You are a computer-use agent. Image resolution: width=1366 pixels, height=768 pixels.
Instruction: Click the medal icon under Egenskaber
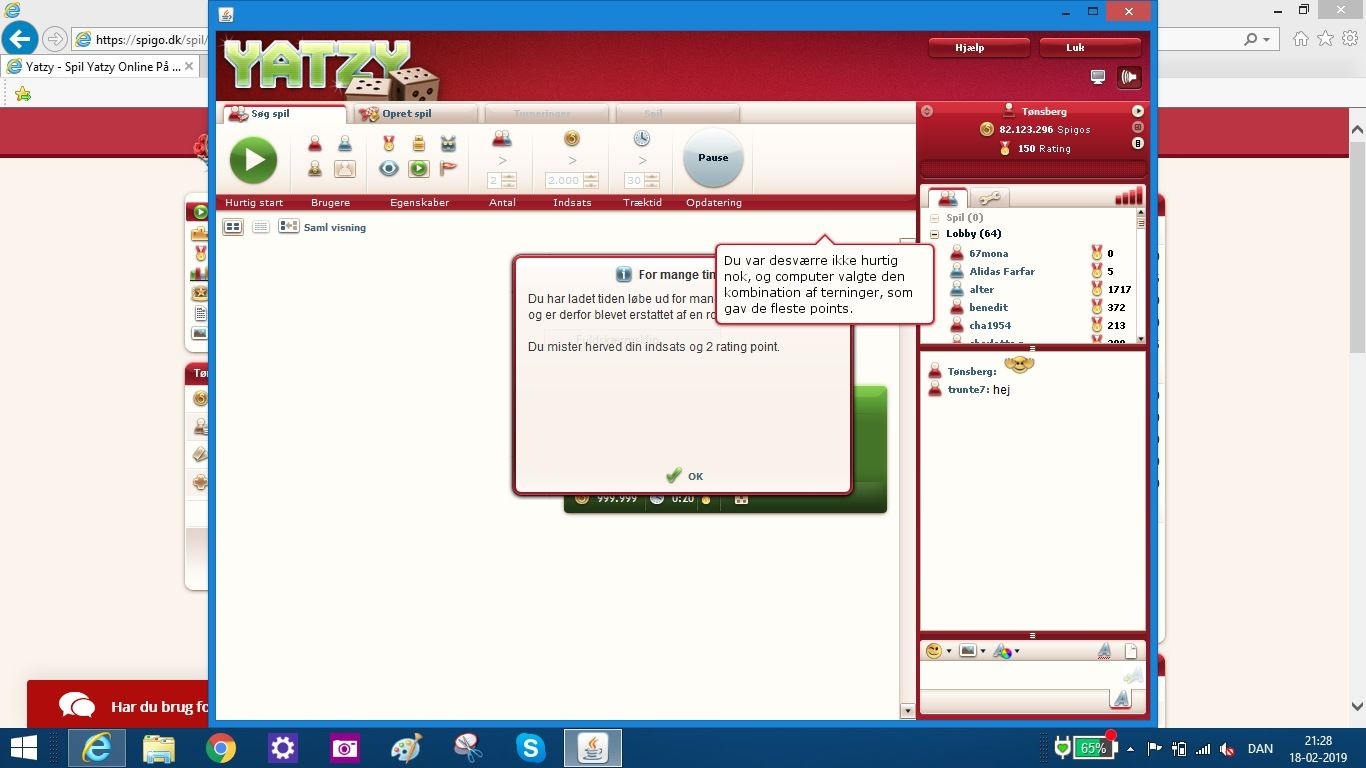click(x=389, y=144)
